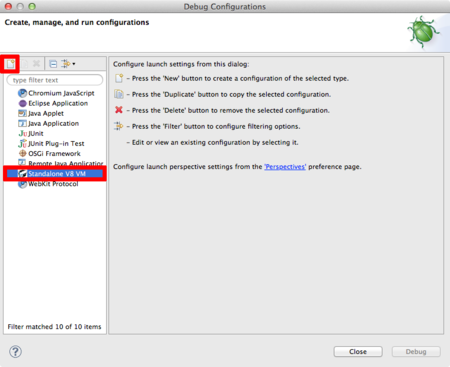
Task: Click Duplicate icon in instructions pane
Action: click(119, 94)
